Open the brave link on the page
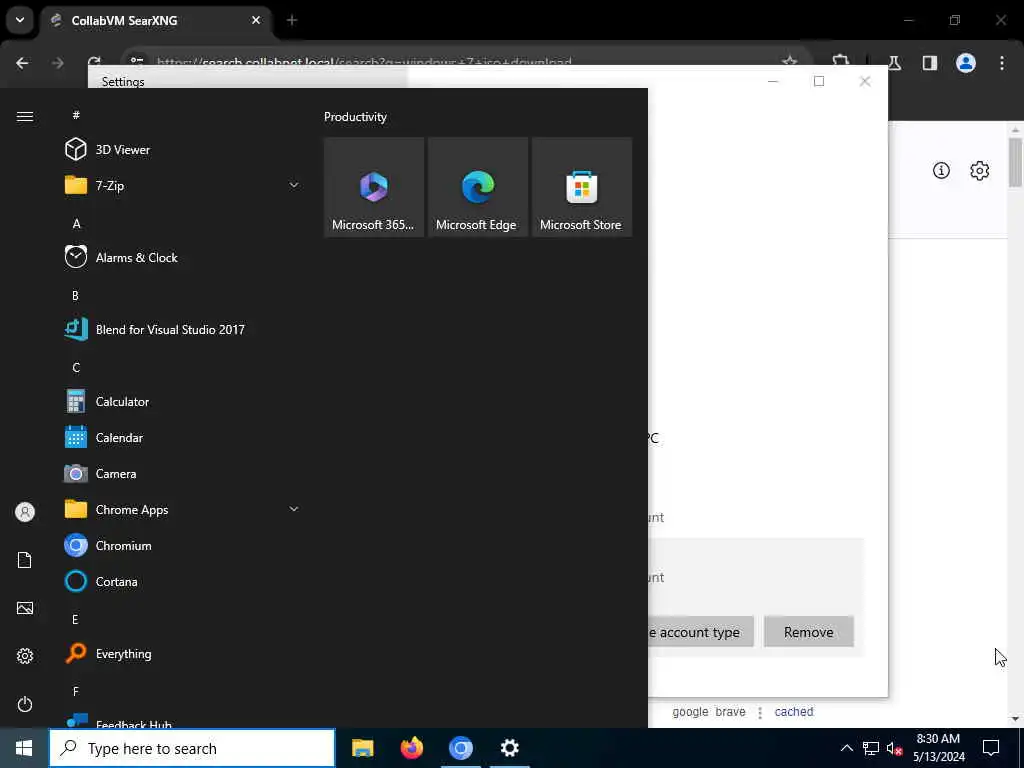This screenshot has height=768, width=1024. click(x=730, y=712)
